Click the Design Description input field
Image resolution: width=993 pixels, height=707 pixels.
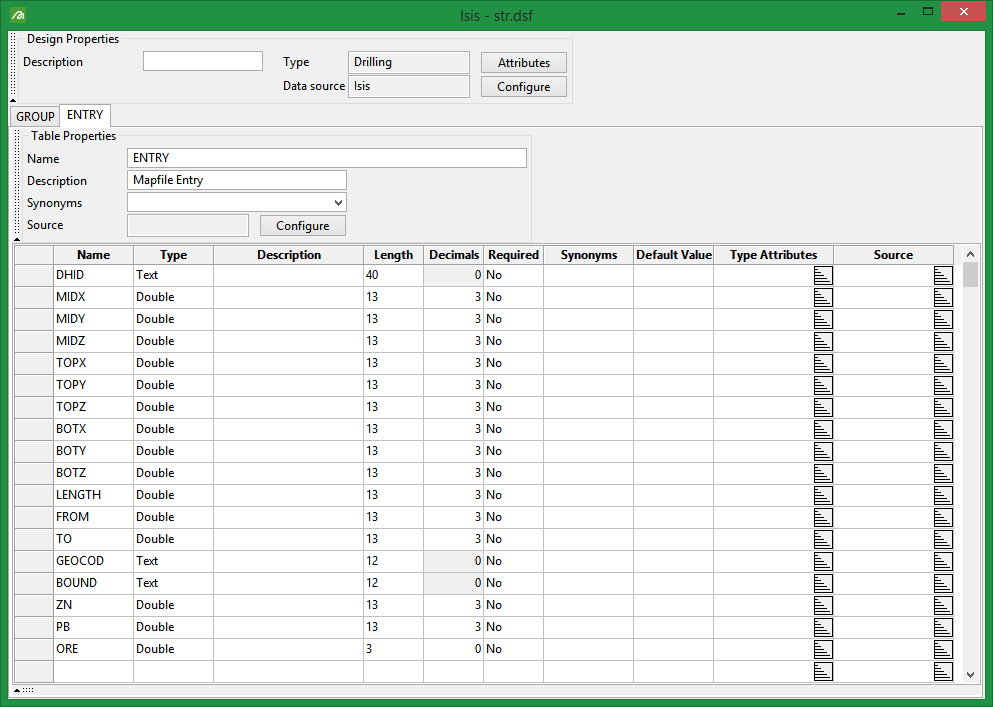(x=203, y=62)
